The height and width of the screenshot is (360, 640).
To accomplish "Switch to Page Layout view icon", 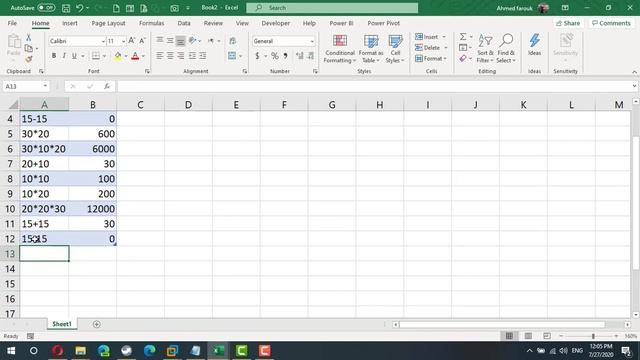I will 528,336.
